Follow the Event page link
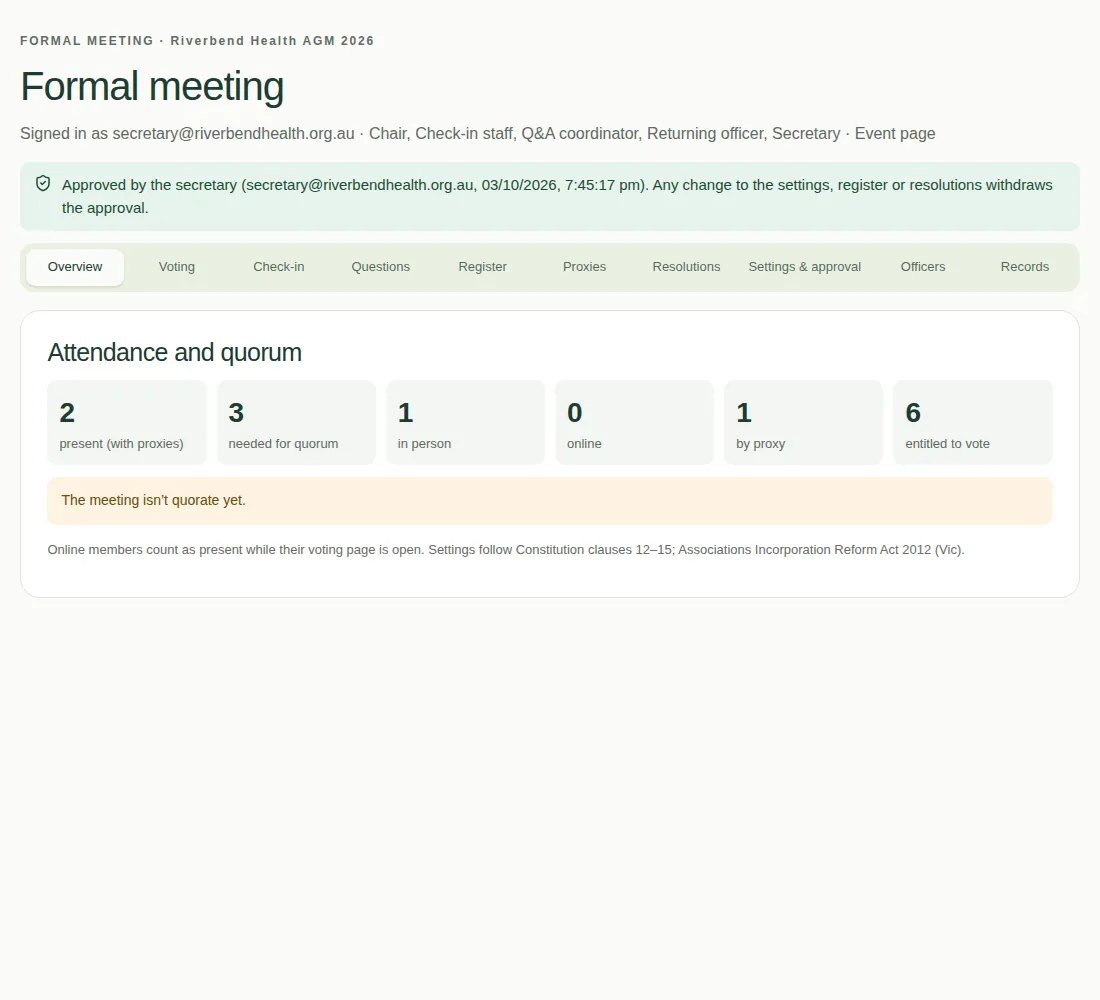1100x1000 pixels. pos(894,133)
